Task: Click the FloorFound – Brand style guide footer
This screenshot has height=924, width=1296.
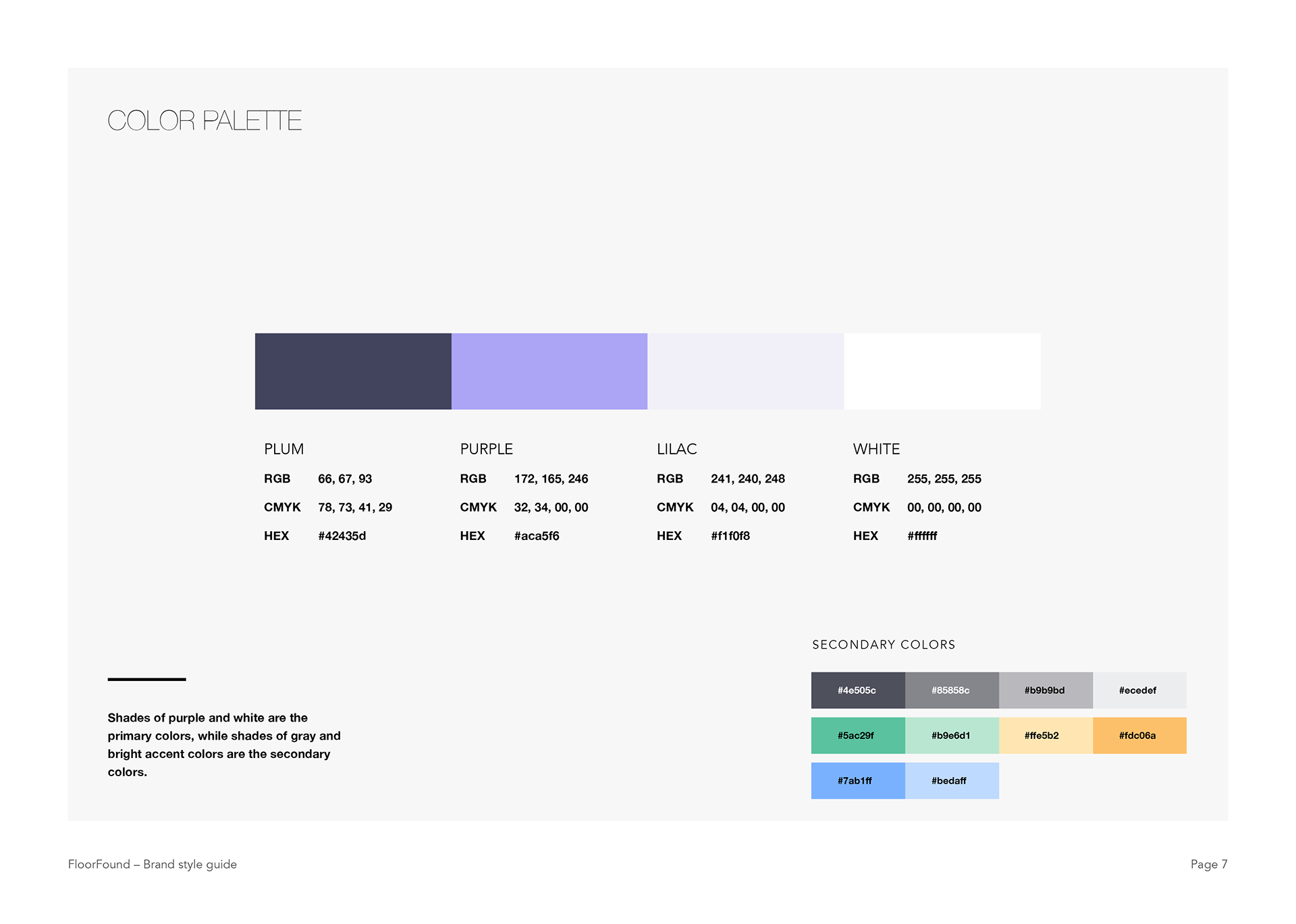Action: pos(153,864)
